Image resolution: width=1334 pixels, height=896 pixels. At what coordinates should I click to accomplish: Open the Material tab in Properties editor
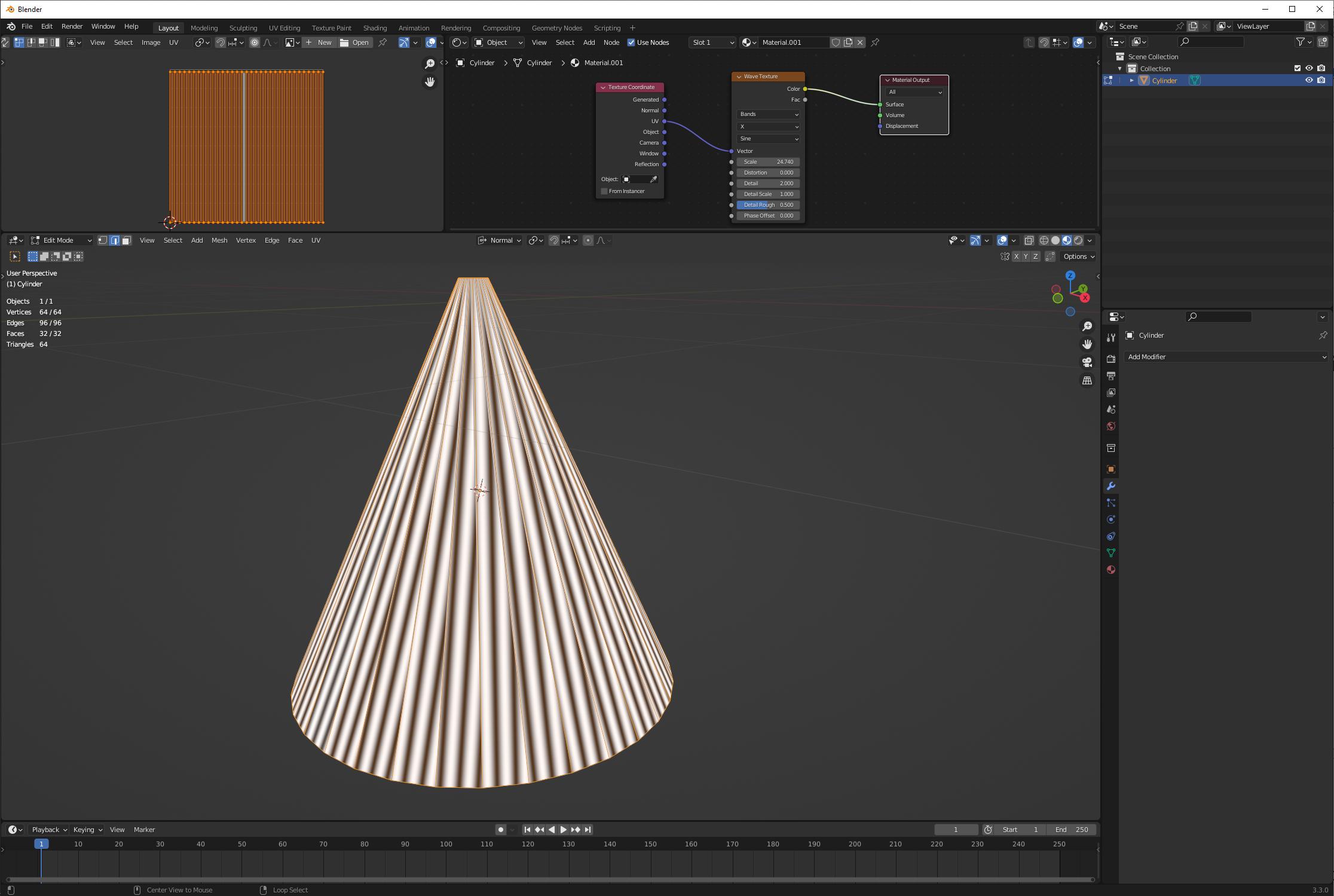pyautogui.click(x=1111, y=570)
